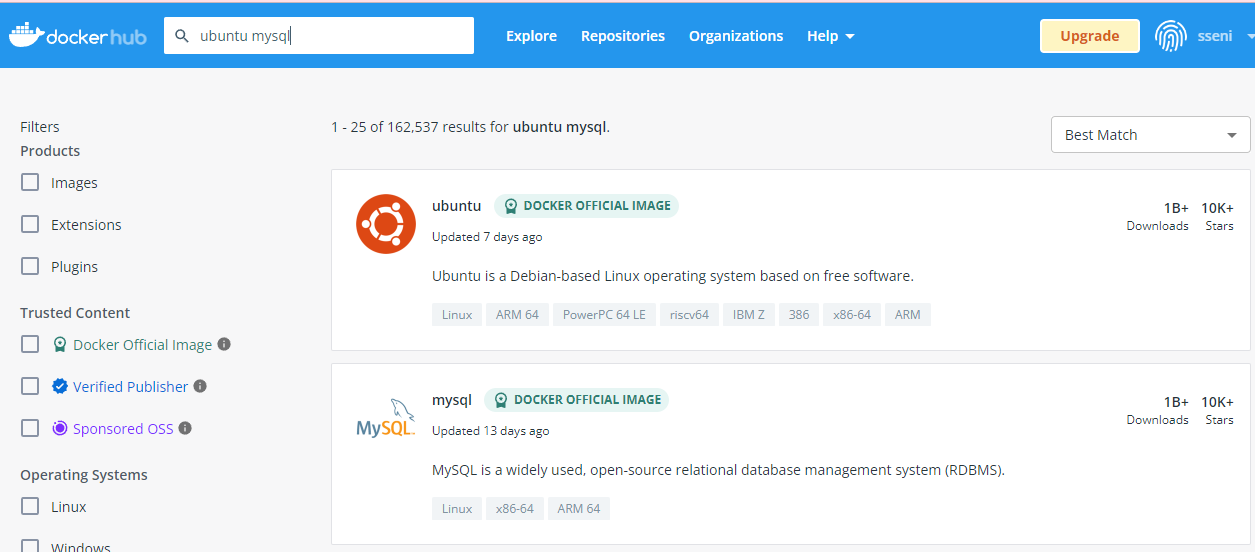The height and width of the screenshot is (552, 1255).
Task: Click the IBM Z tag
Action: pos(749,315)
